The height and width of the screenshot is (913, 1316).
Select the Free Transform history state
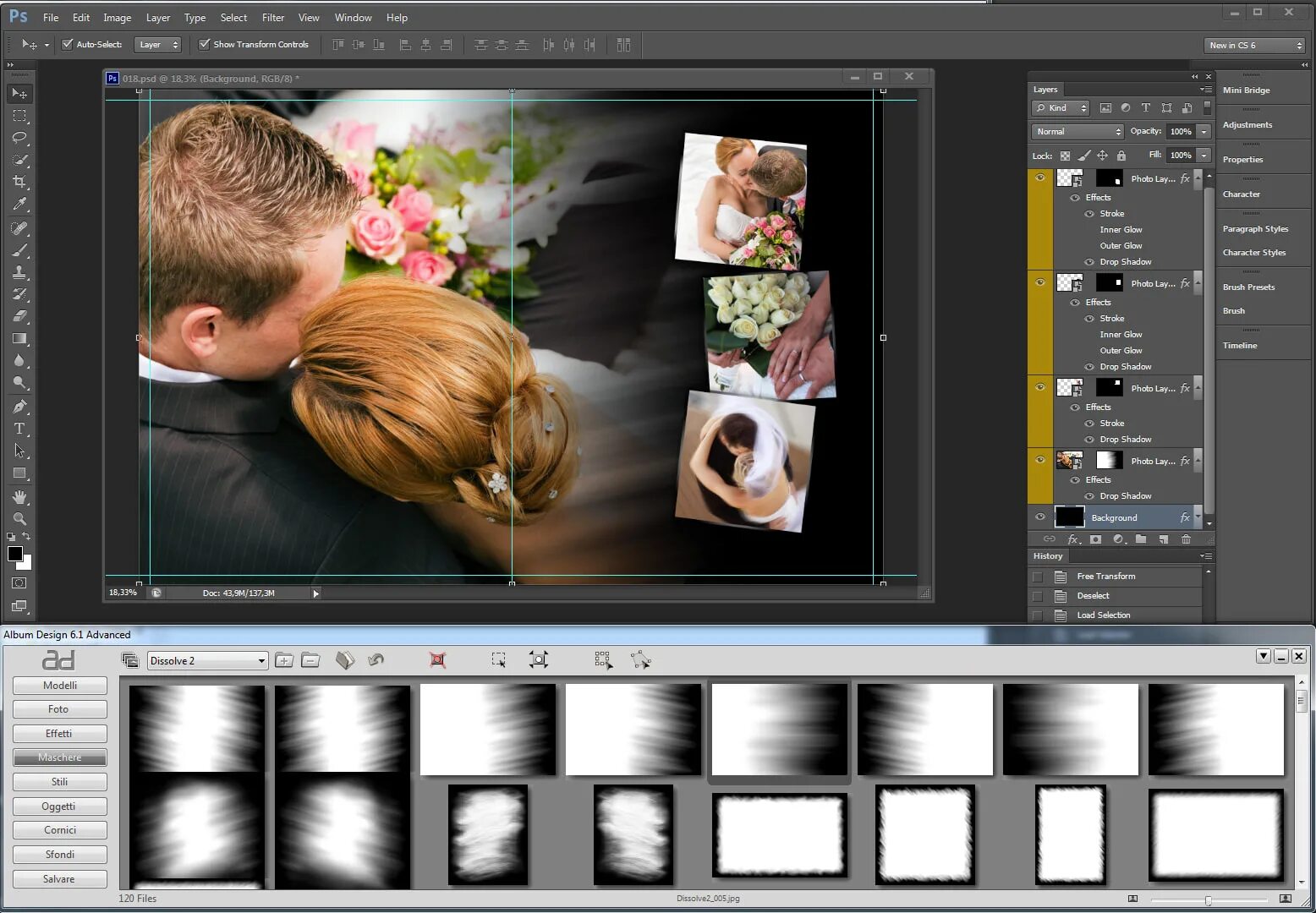point(1105,577)
